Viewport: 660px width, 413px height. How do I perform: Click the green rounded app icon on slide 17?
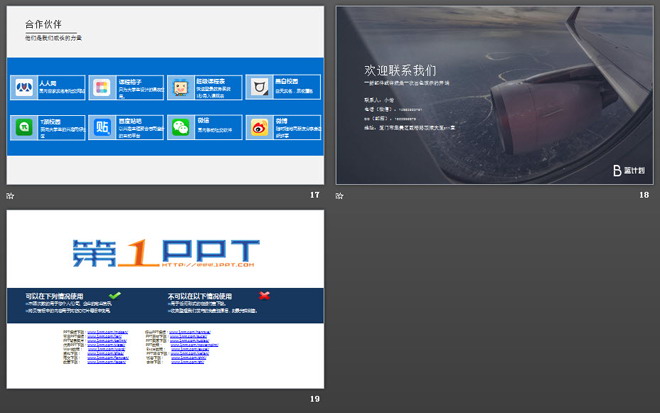coord(24,127)
